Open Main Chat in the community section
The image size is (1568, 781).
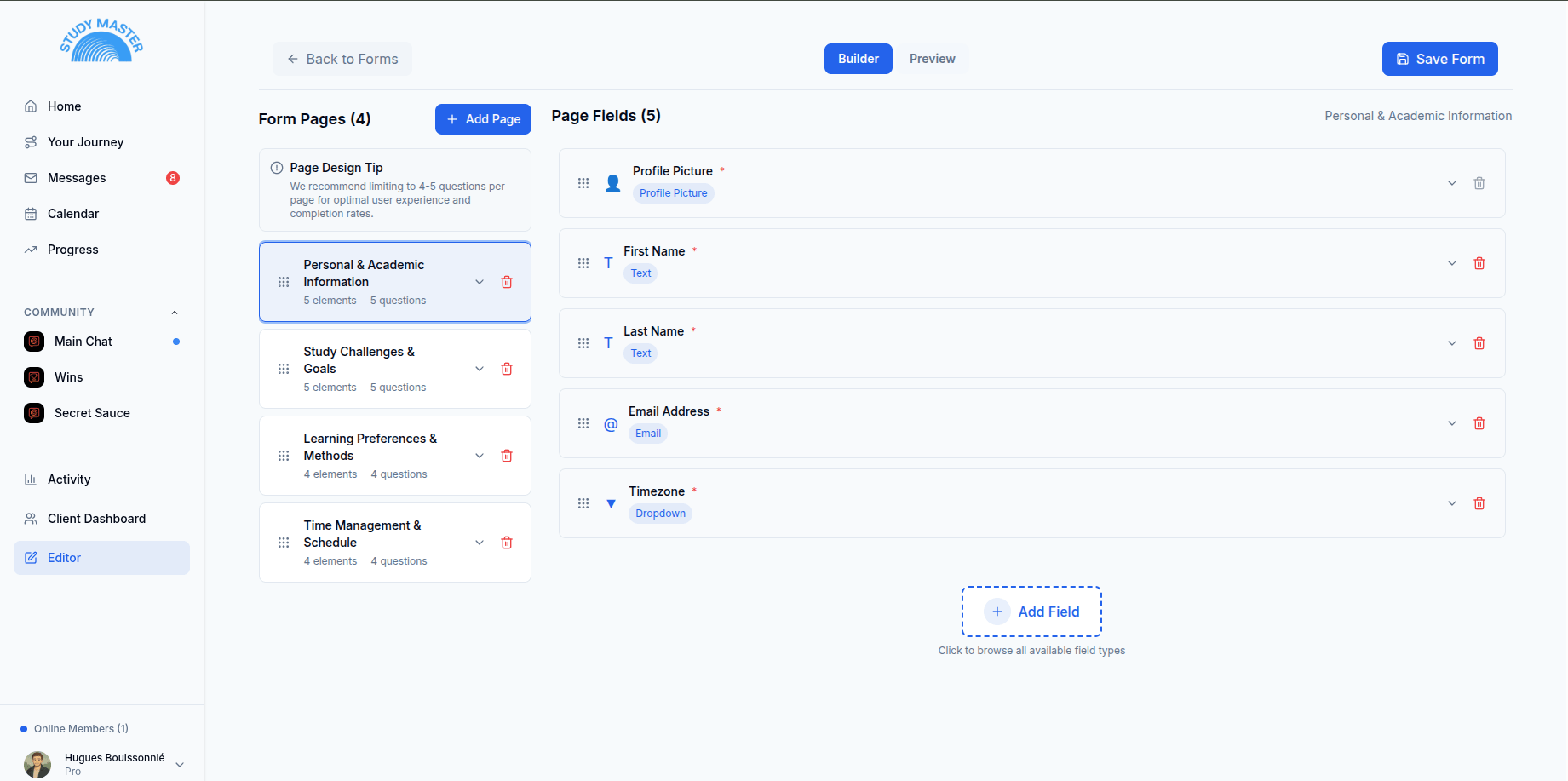click(83, 342)
